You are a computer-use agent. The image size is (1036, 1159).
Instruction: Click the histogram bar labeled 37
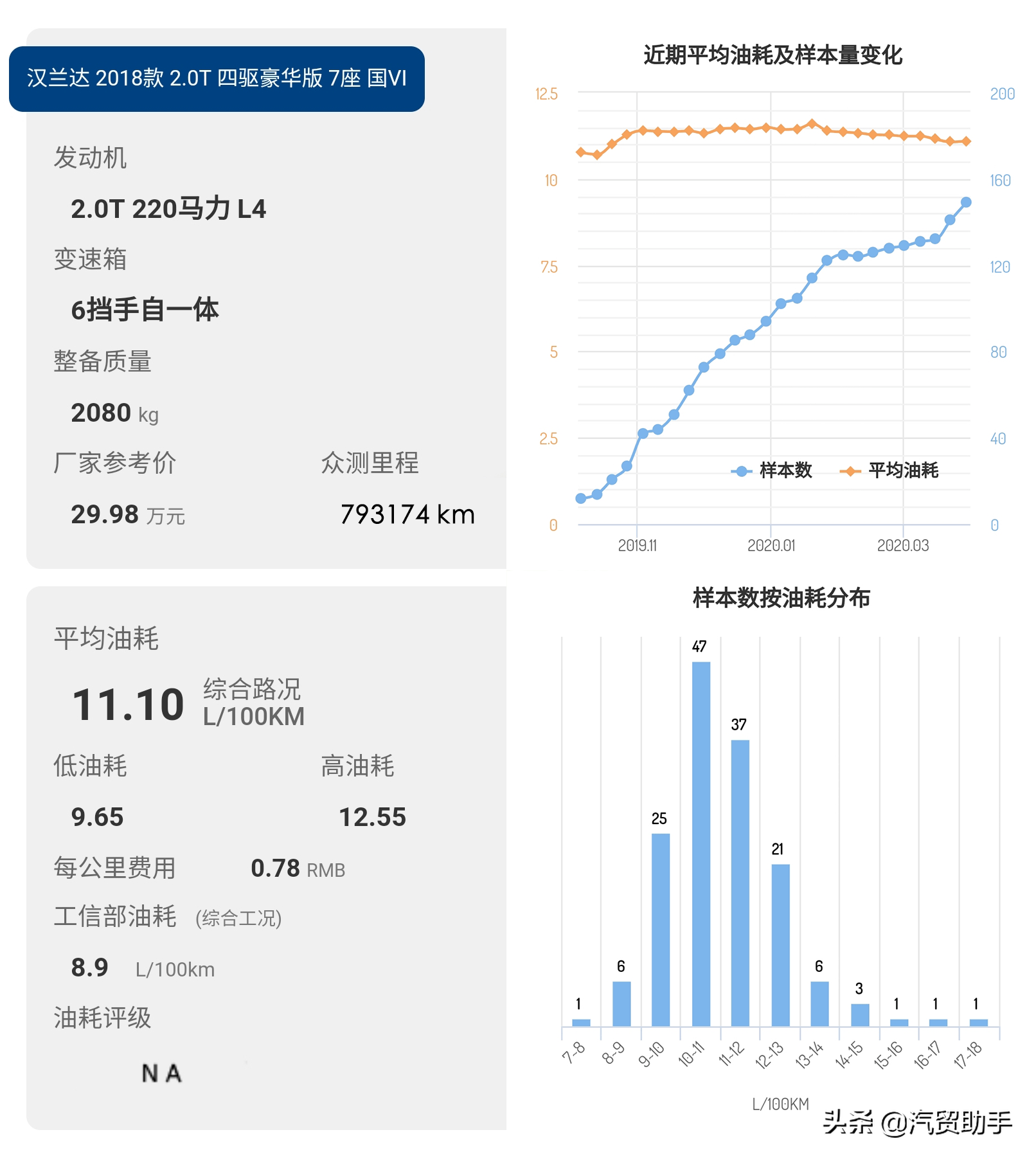(740, 883)
